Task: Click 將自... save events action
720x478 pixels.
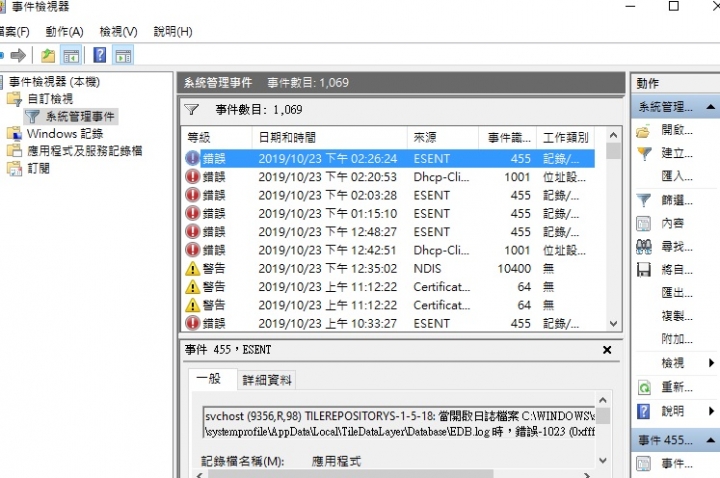Action: (x=677, y=270)
